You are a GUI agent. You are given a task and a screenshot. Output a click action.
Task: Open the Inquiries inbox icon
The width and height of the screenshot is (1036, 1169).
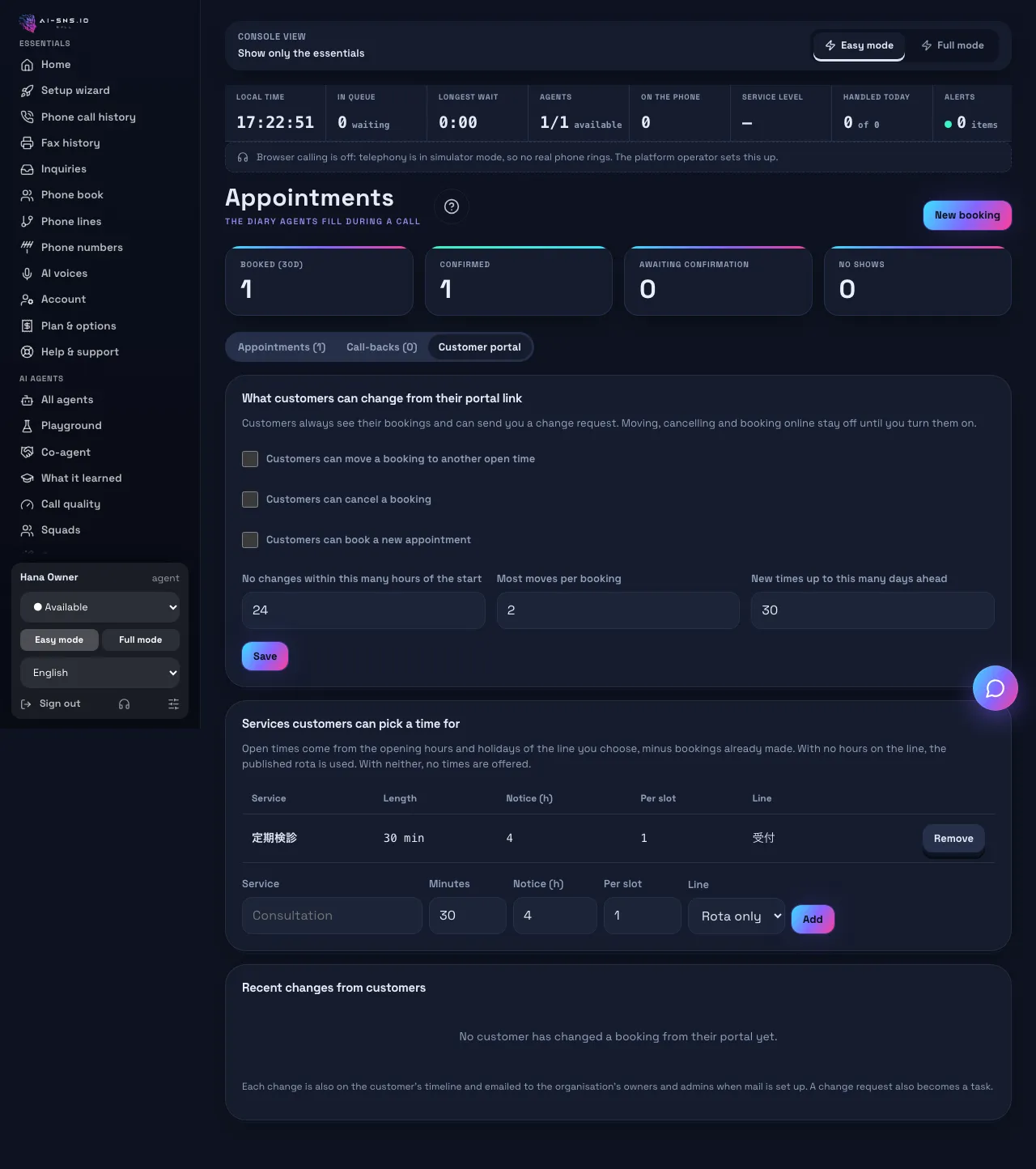(x=27, y=169)
